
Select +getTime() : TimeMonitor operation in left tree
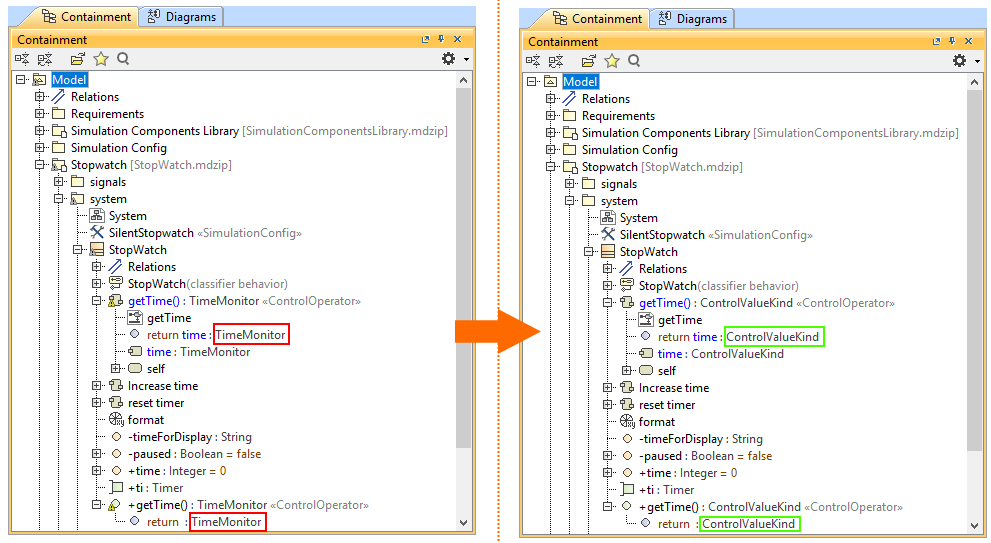coord(248,505)
